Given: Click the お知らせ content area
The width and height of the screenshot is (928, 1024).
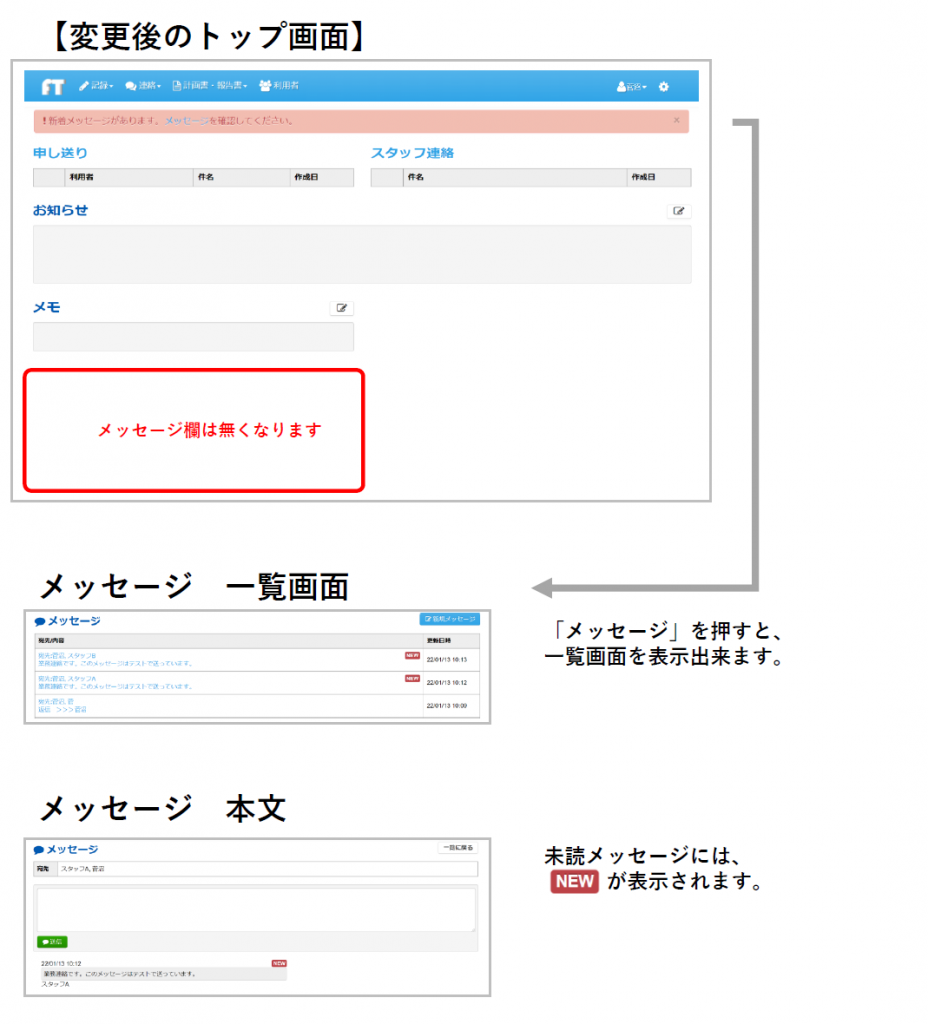Looking at the screenshot, I should 361,254.
